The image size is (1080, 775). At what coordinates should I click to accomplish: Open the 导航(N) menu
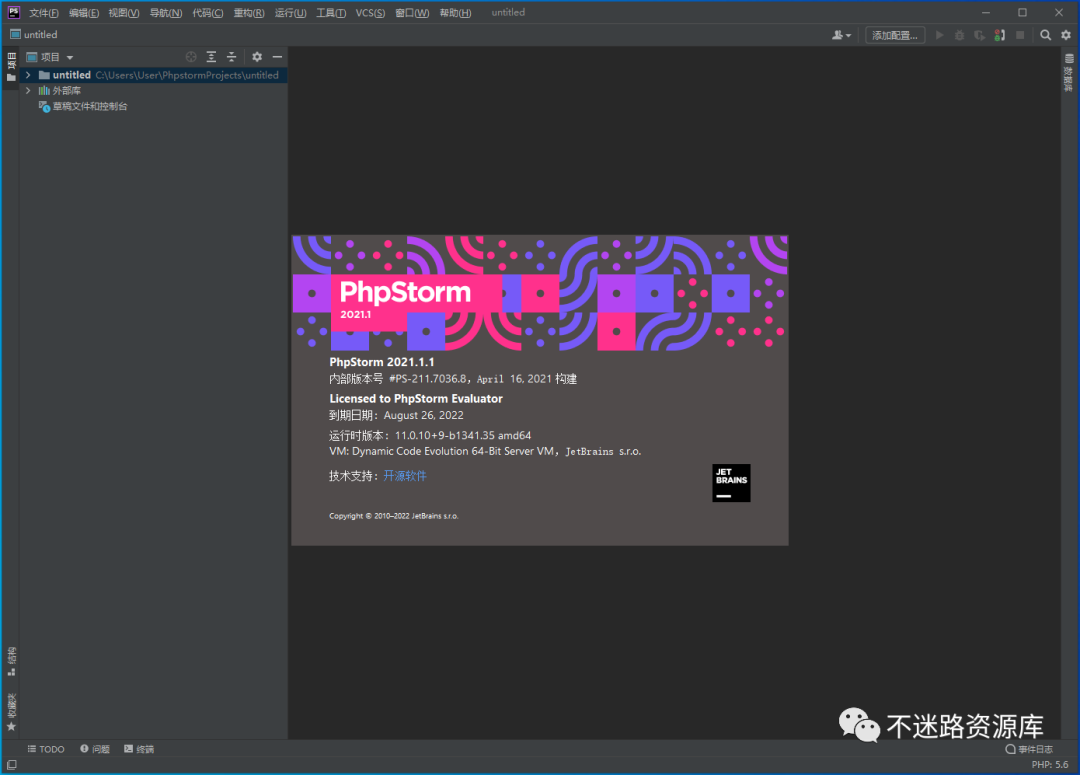coord(165,13)
